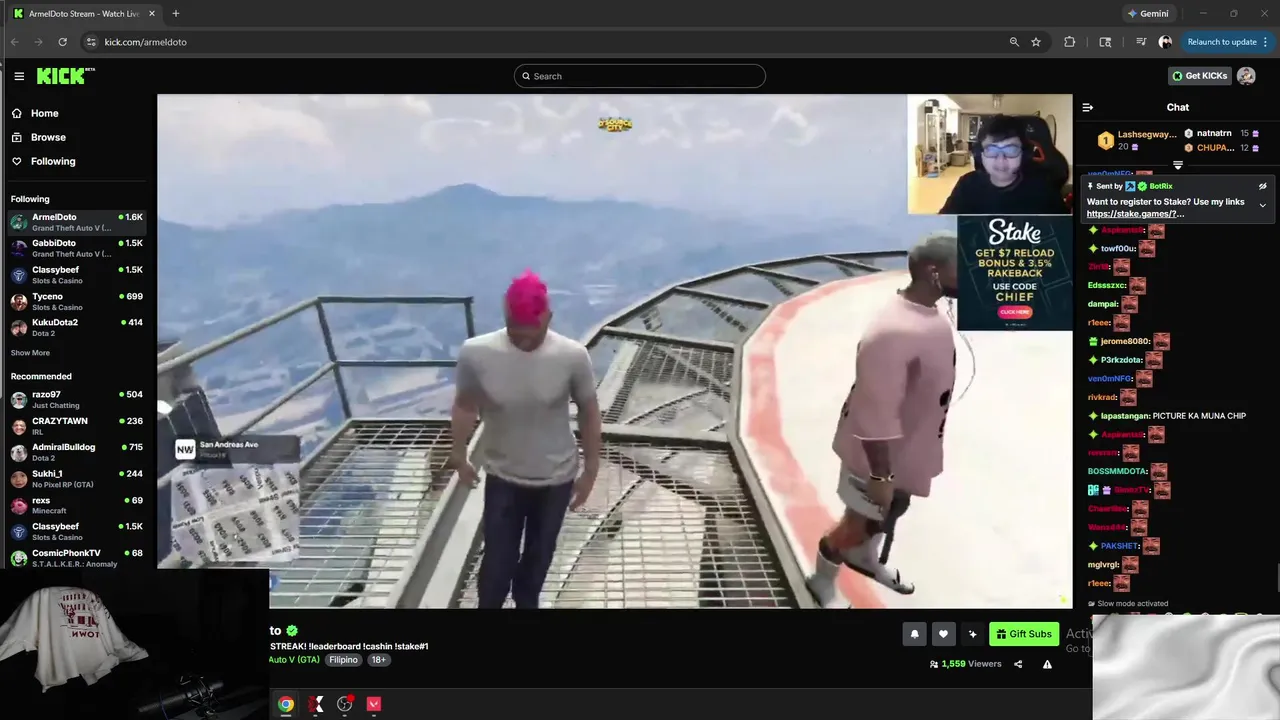1280x720 pixels.
Task: Click the Gift Subs button
Action: click(1024, 634)
